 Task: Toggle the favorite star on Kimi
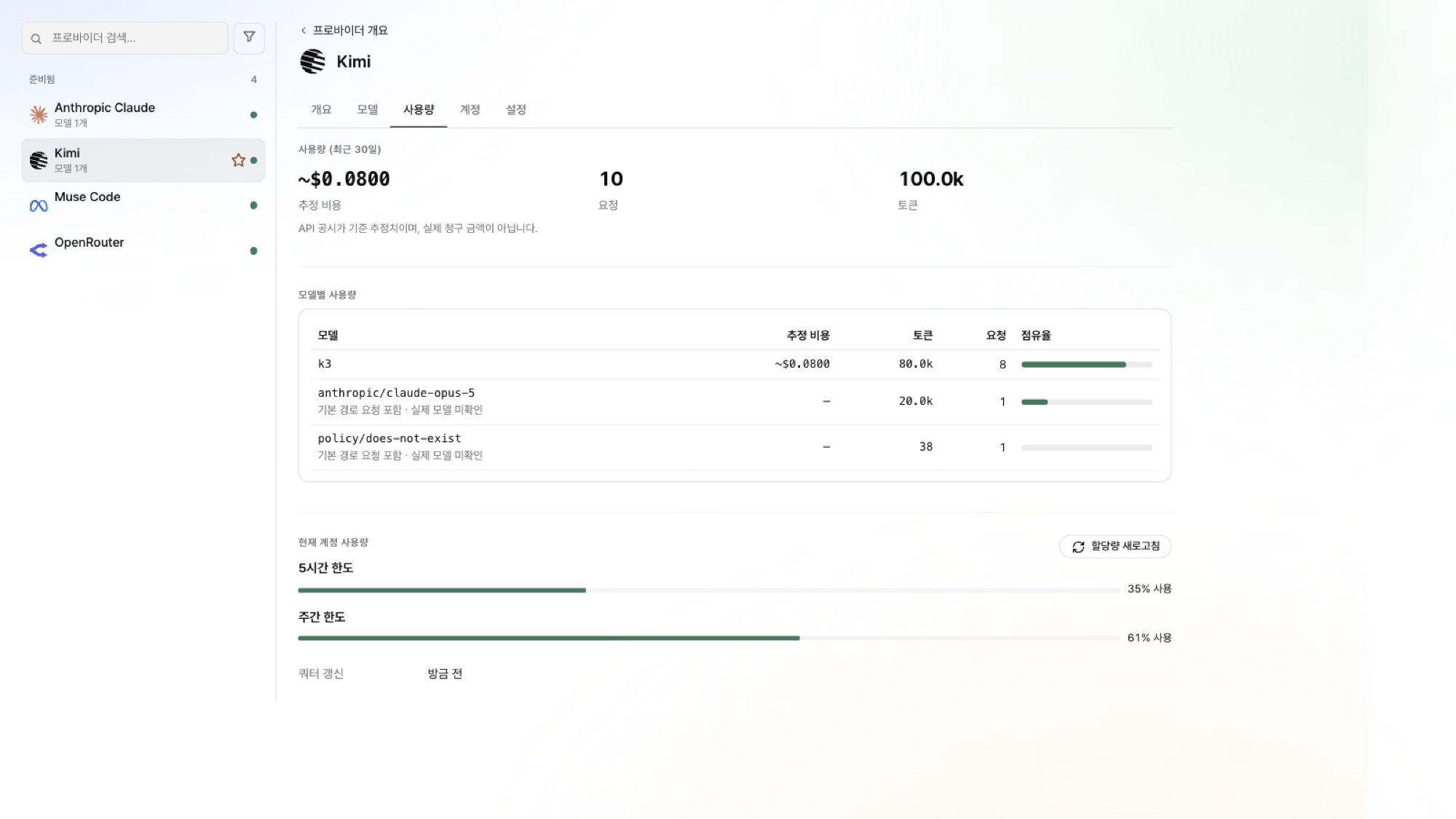[x=238, y=160]
